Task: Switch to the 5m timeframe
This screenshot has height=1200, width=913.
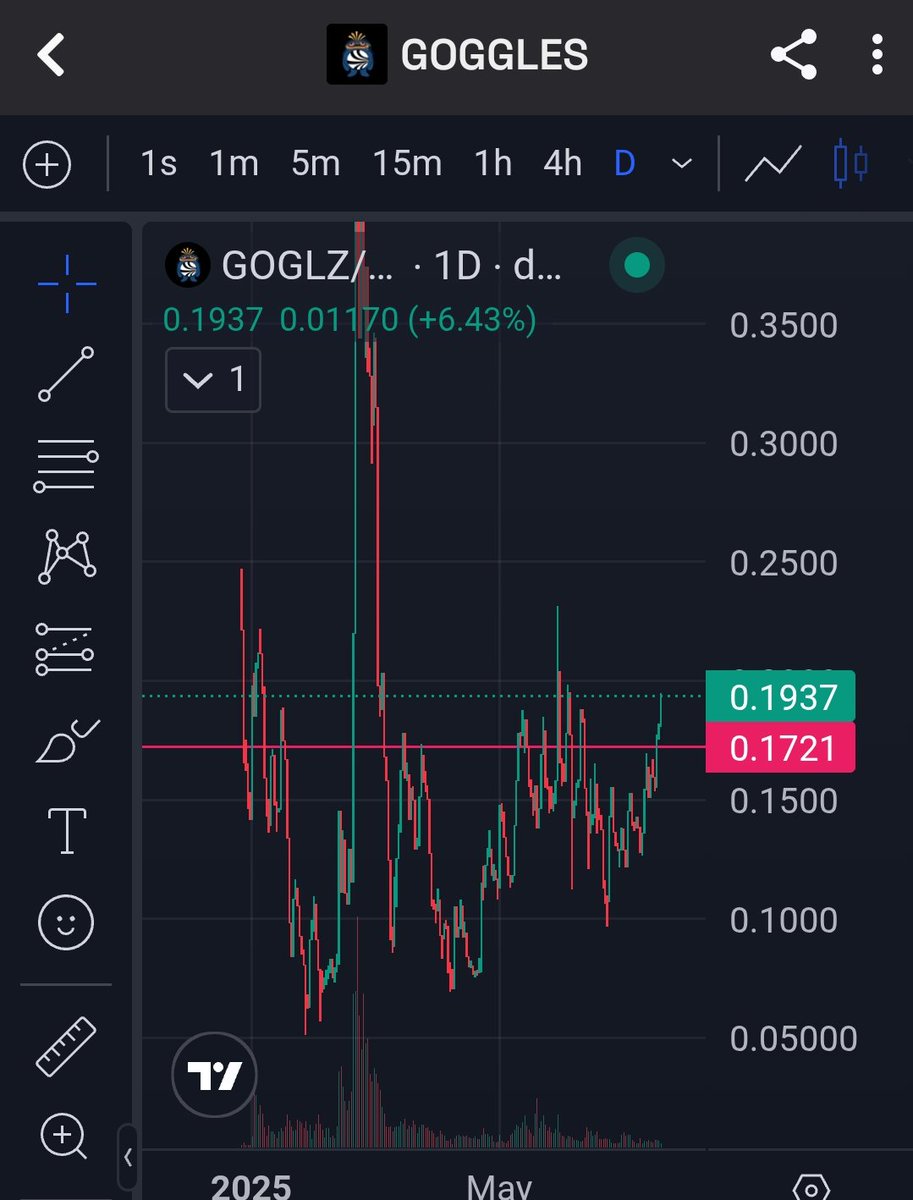Action: pyautogui.click(x=315, y=163)
